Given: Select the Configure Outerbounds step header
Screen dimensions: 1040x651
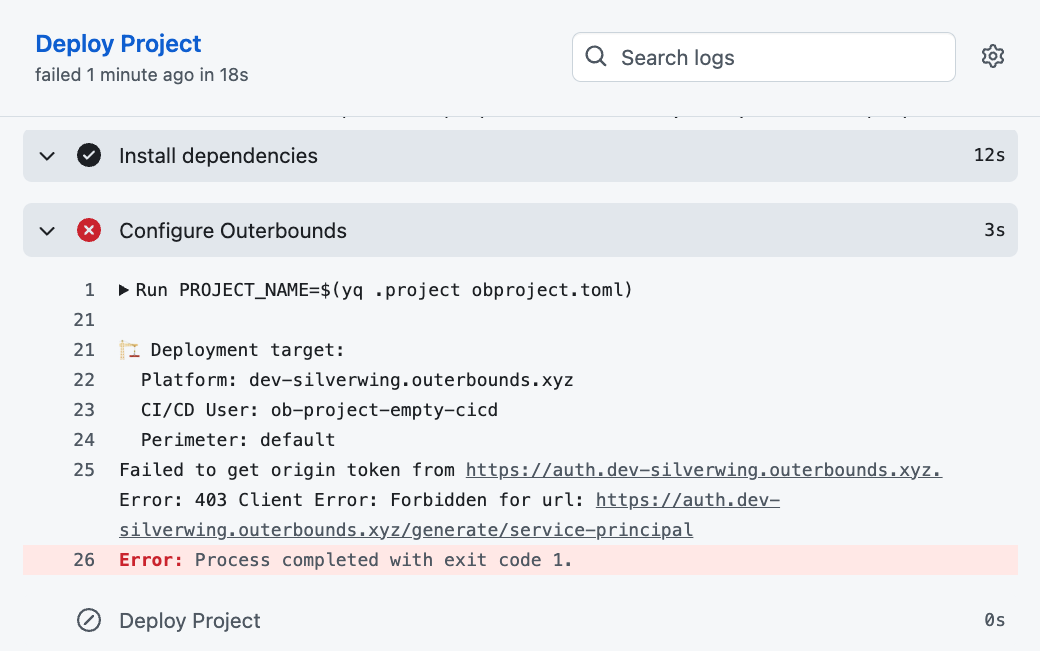Looking at the screenshot, I should tap(520, 230).
